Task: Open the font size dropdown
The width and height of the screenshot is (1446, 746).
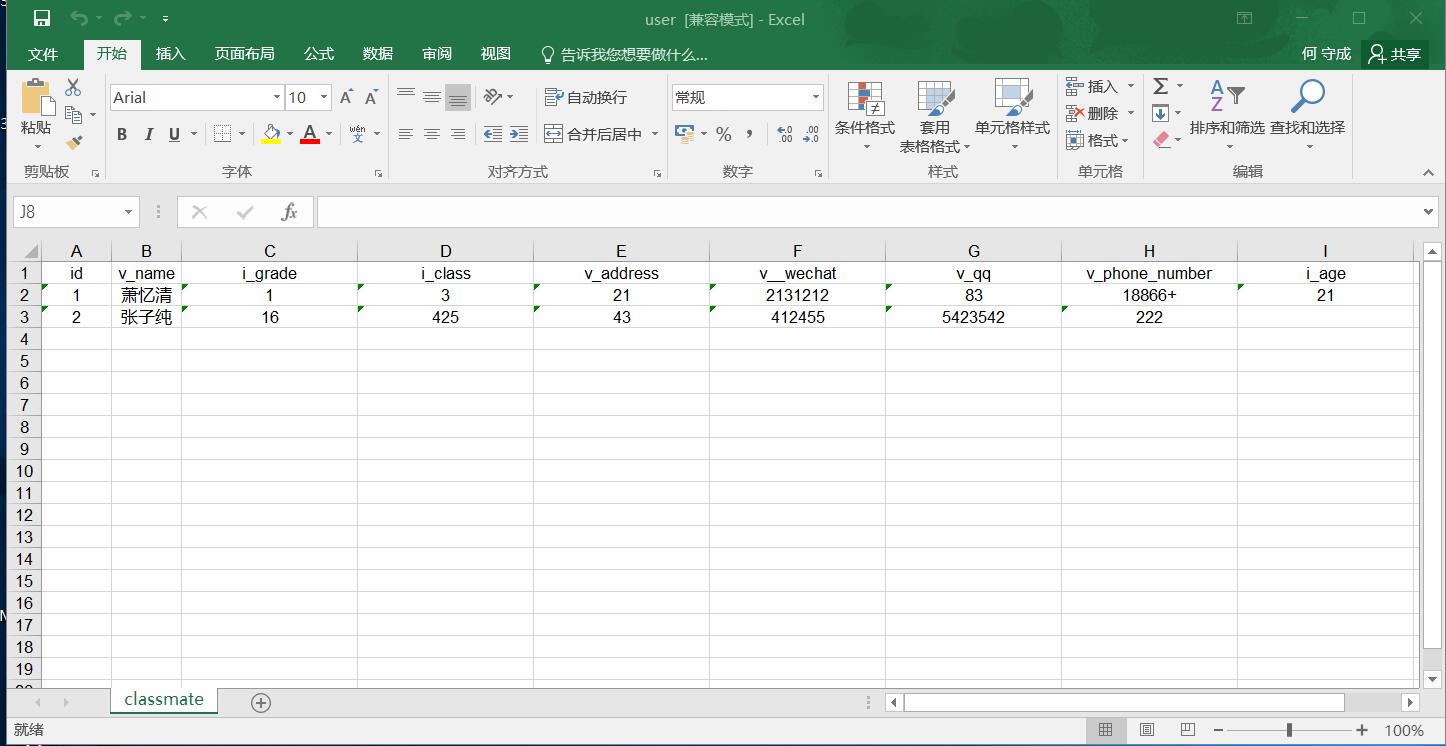Action: pos(324,97)
